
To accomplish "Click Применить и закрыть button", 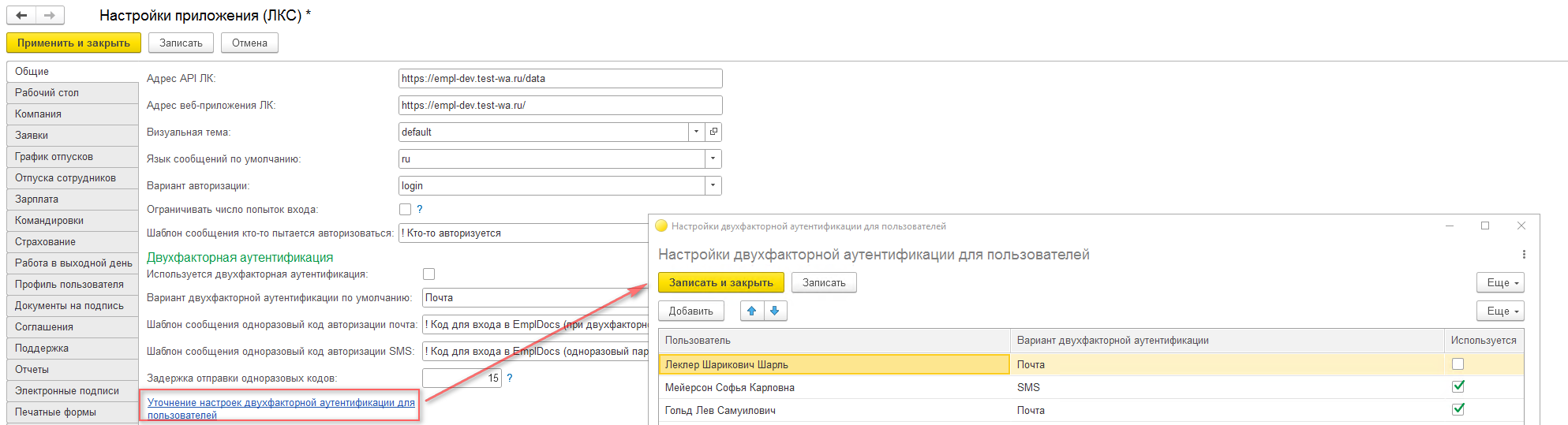I will [x=73, y=43].
